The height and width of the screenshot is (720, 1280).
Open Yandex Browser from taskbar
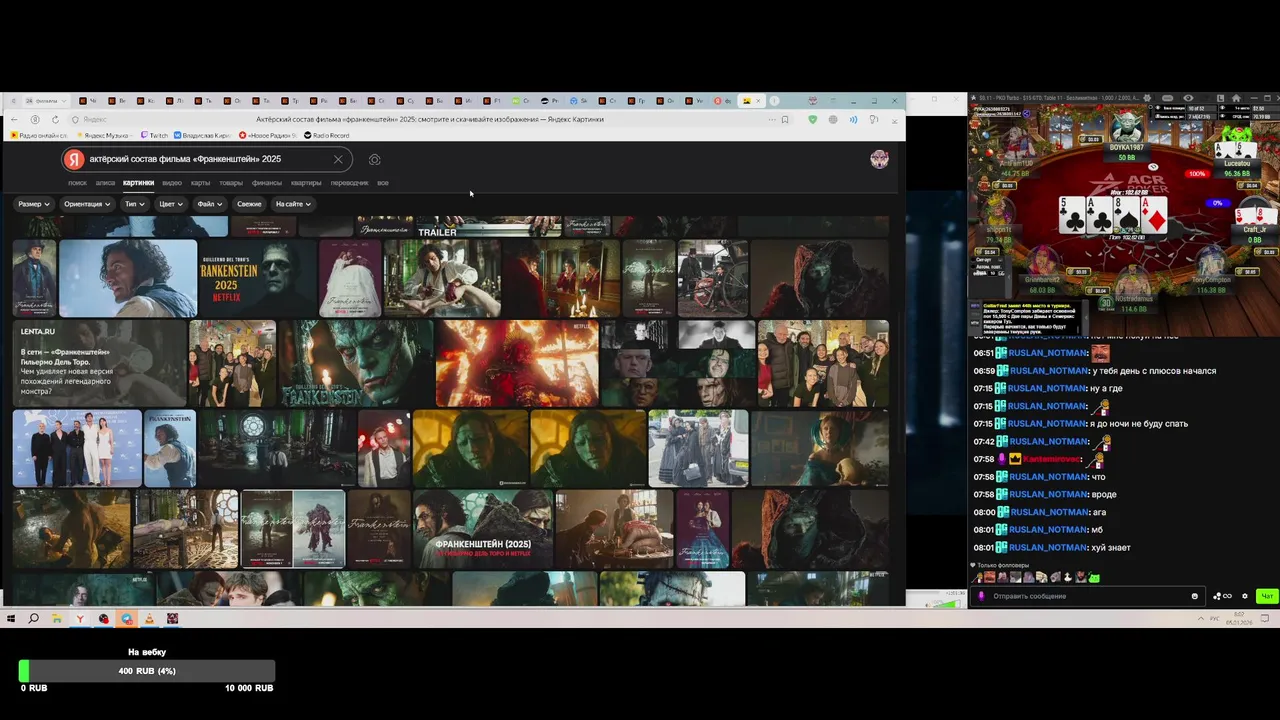[80, 619]
